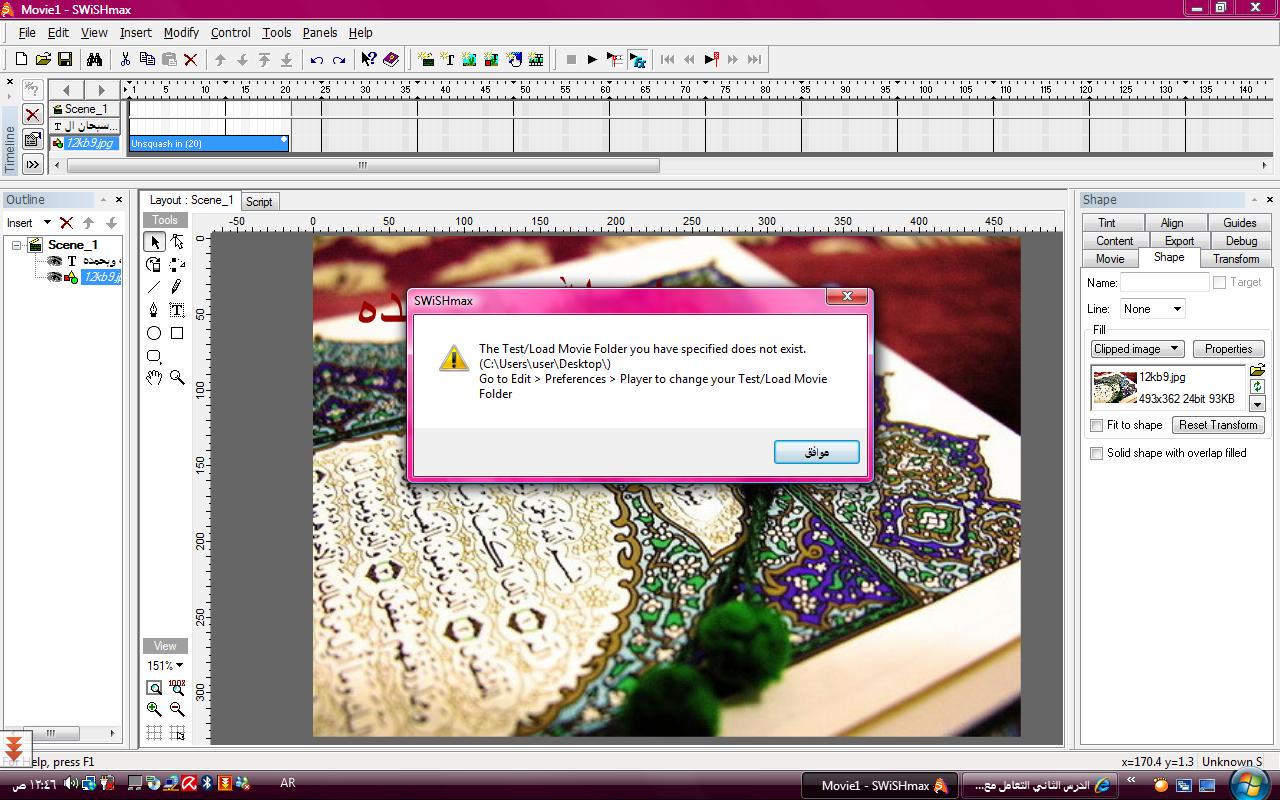Click the Save file toolbar icon
Image resolution: width=1280 pixels, height=800 pixels.
click(65, 60)
